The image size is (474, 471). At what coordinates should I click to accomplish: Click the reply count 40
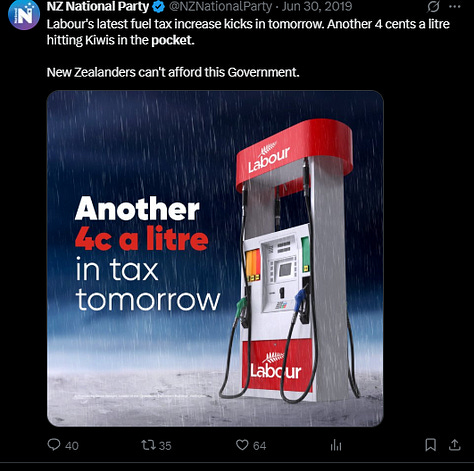72,446
